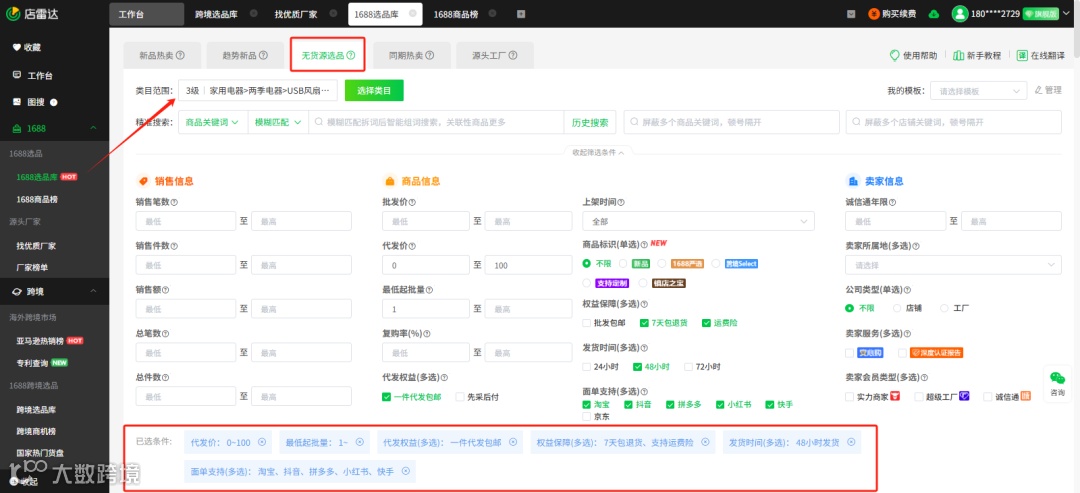Click the keyword search input box
Viewport: 1080px width, 493px height.
[436, 122]
